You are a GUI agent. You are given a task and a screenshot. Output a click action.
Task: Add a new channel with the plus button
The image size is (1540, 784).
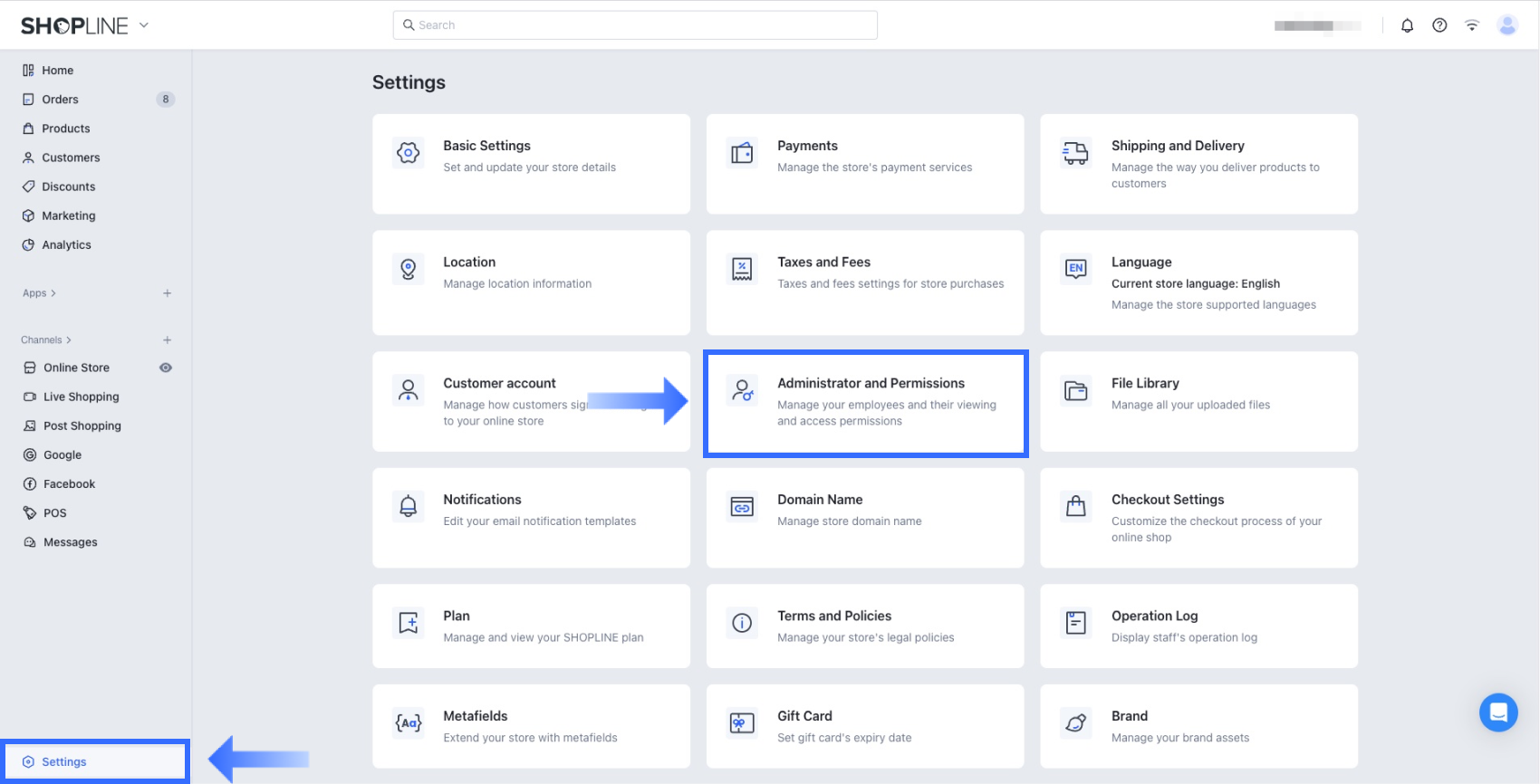click(167, 340)
